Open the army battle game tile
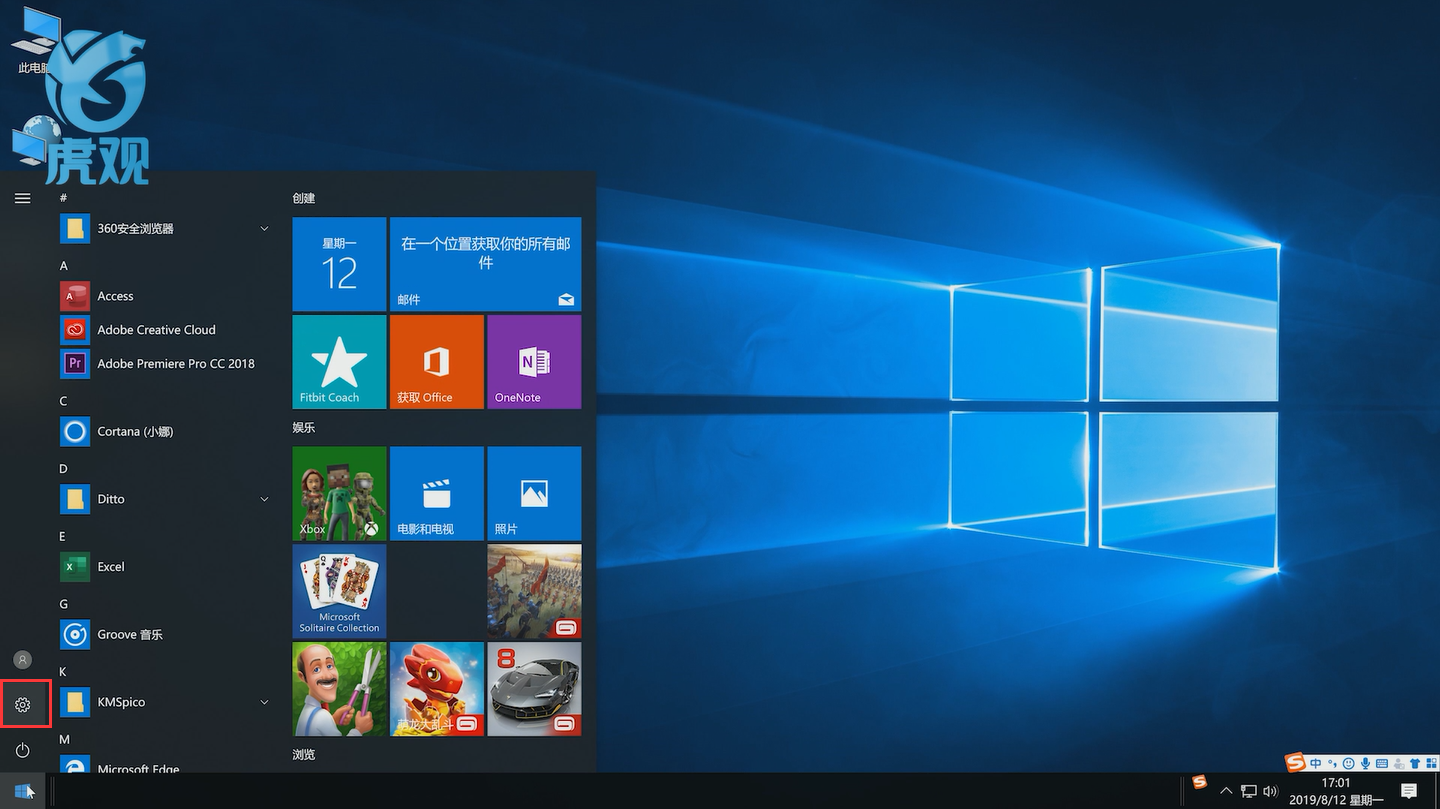Image resolution: width=1440 pixels, height=809 pixels. click(534, 591)
